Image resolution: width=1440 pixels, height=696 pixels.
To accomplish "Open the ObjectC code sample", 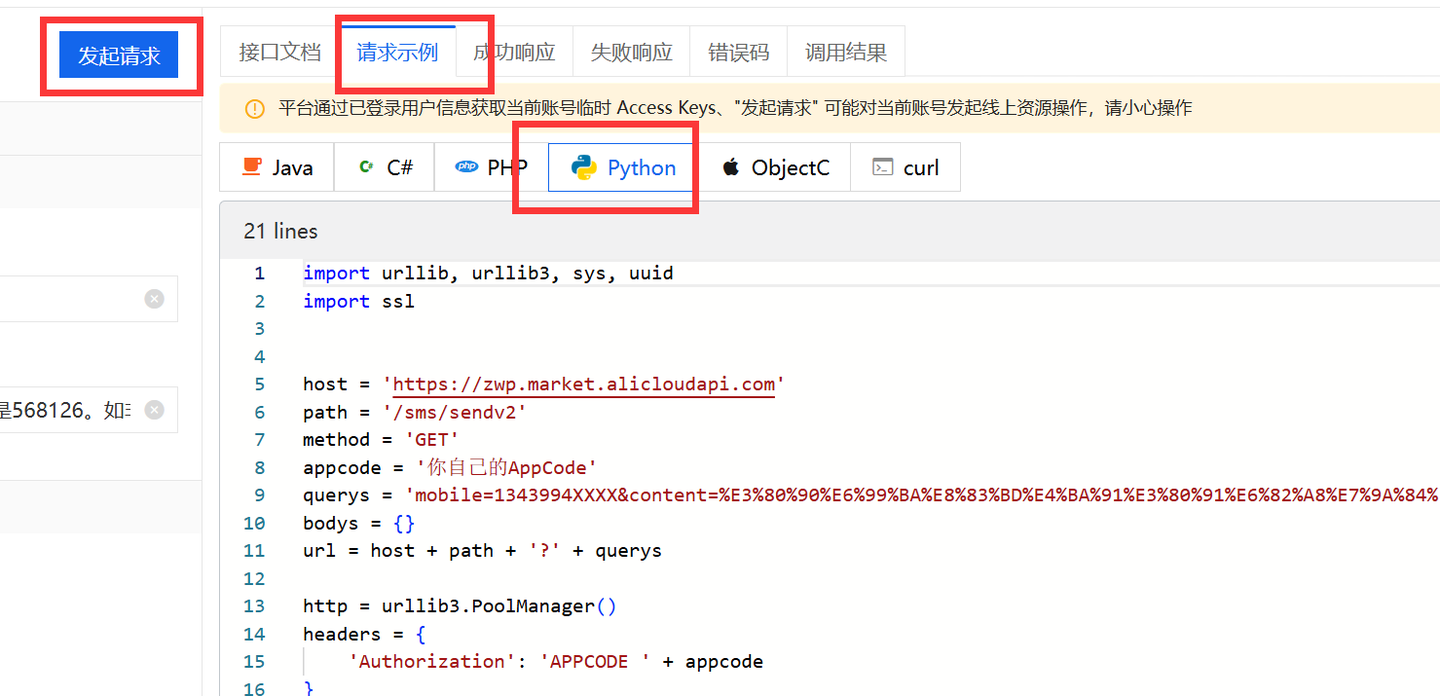I will point(776,167).
